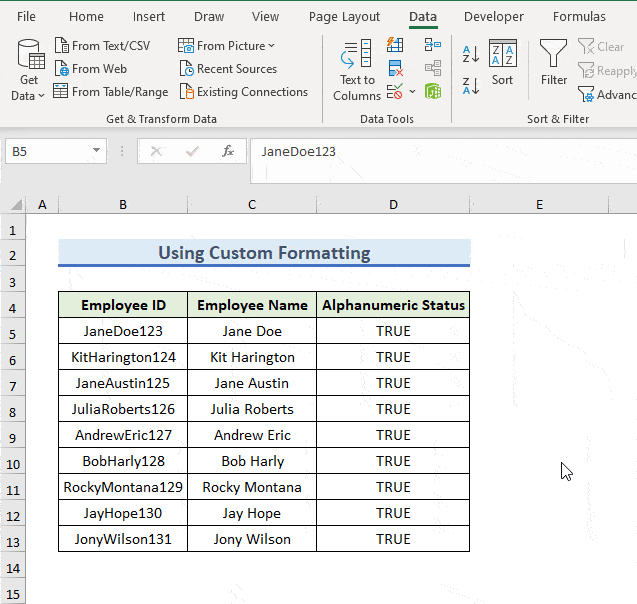Select column B header
637x604 pixels.
123,205
